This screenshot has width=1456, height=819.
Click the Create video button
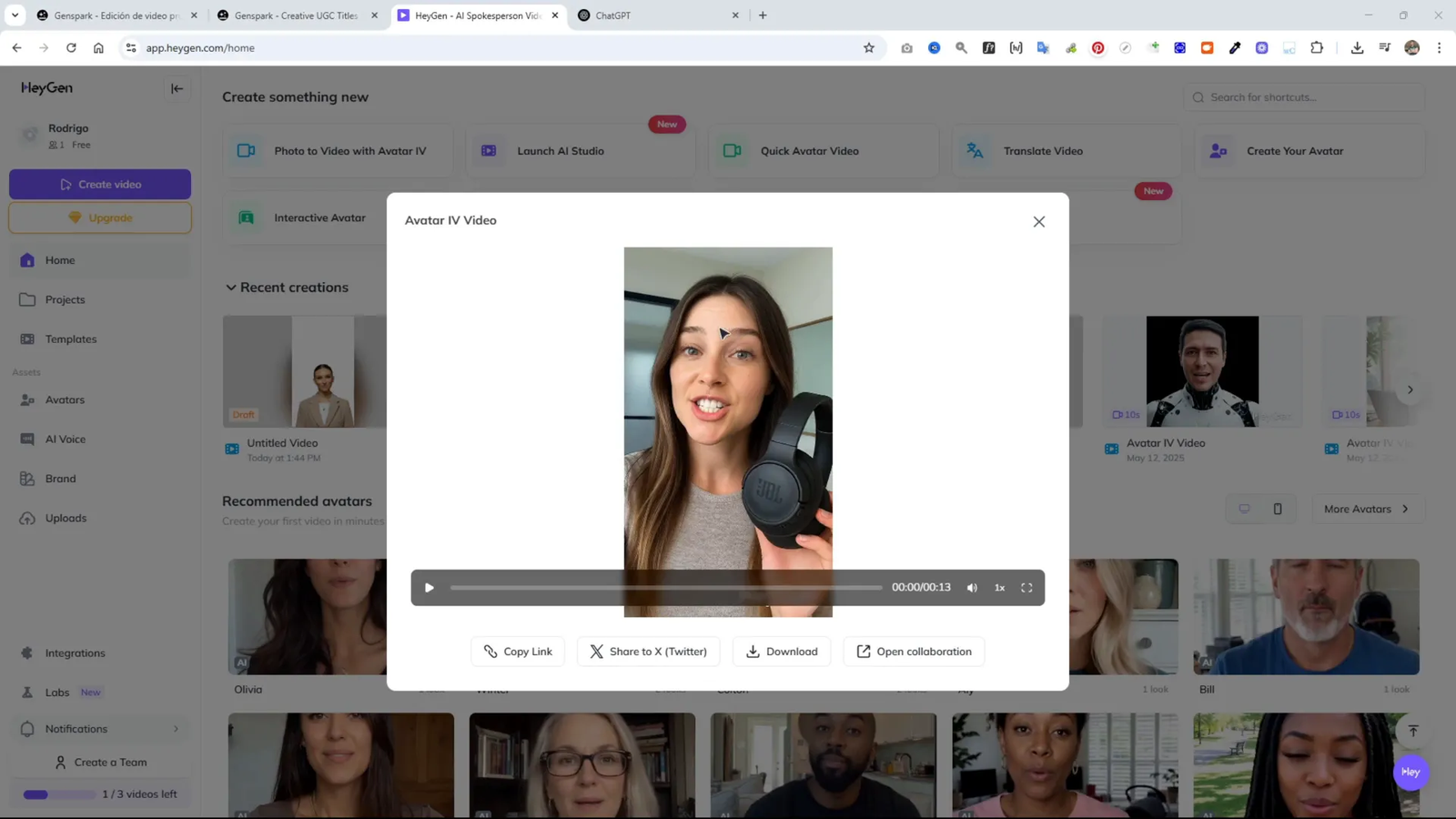99,184
